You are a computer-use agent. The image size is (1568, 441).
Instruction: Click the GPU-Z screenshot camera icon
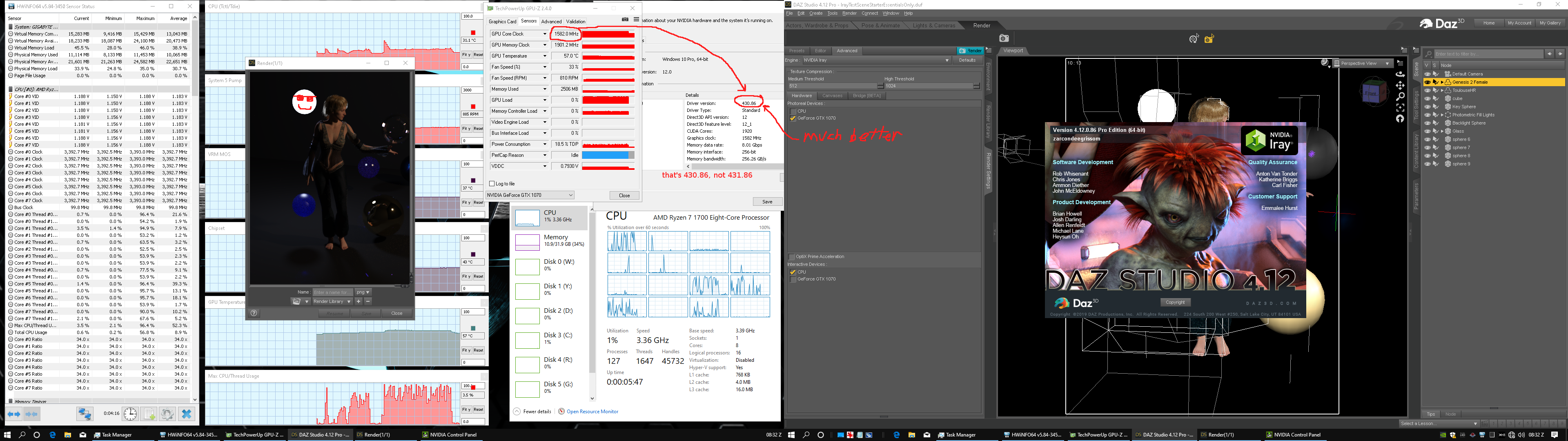(x=624, y=20)
